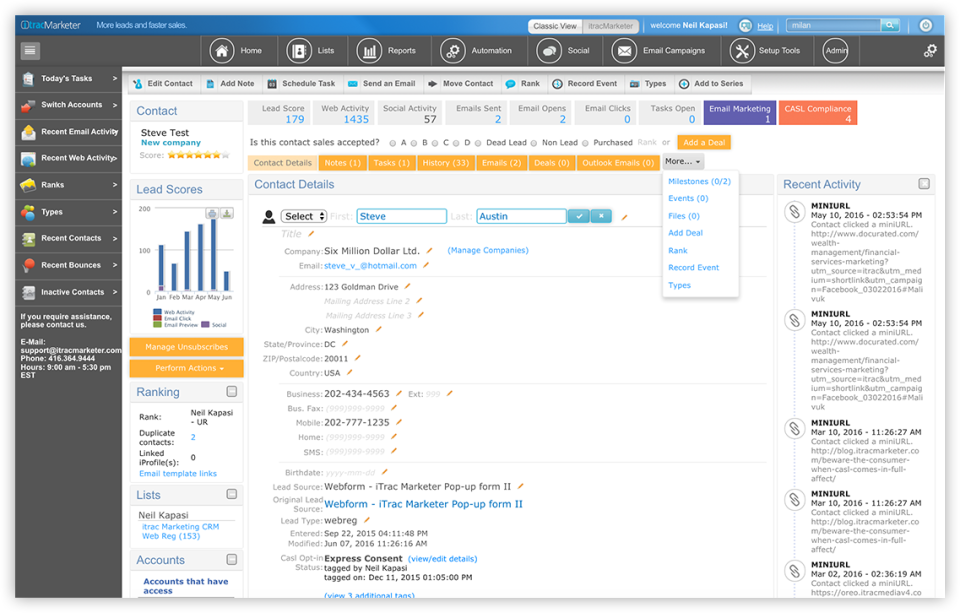Cancel name edit with X button
The width and height of the screenshot is (960, 613).
pyautogui.click(x=601, y=216)
